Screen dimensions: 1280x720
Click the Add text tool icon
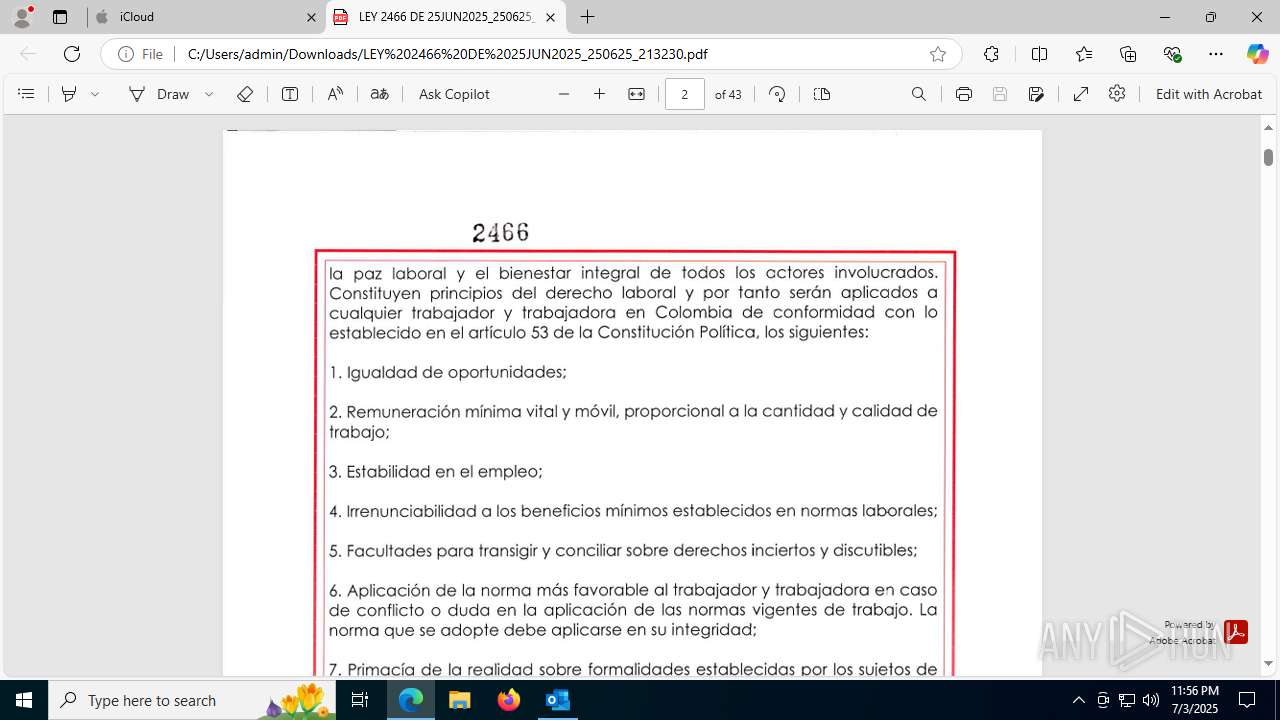point(290,94)
